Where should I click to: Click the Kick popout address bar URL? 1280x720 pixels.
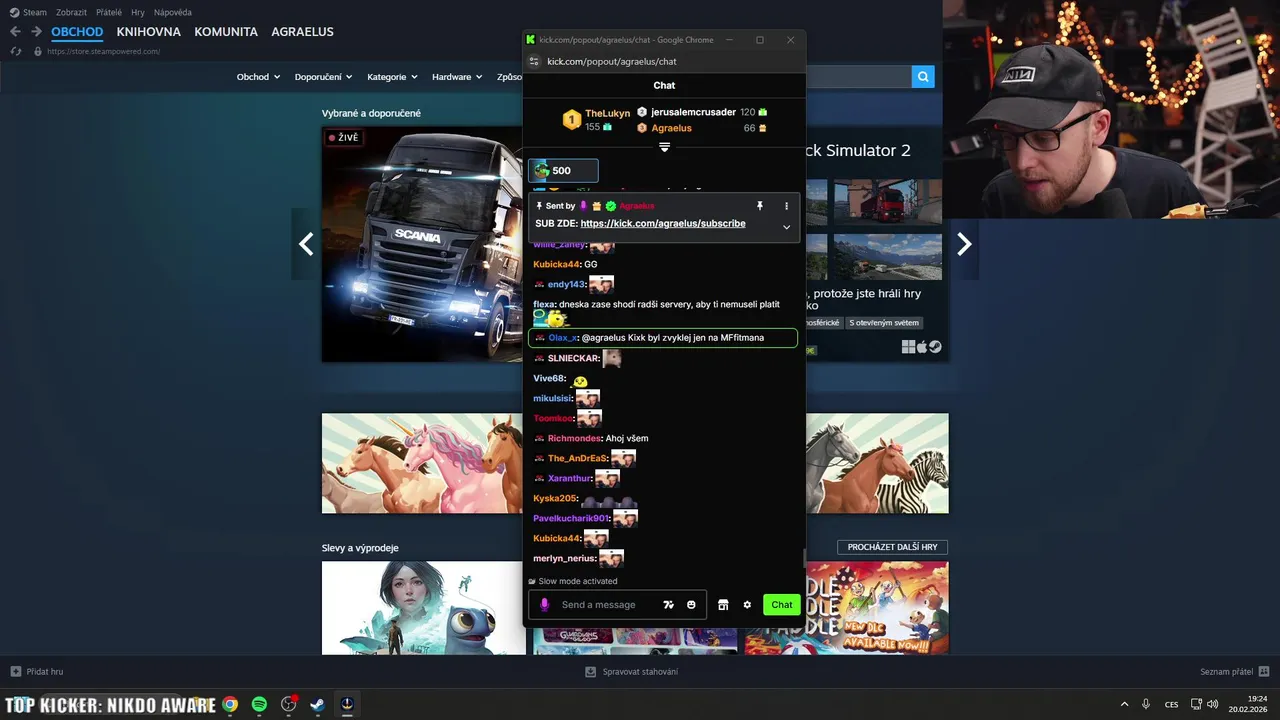[x=612, y=61]
